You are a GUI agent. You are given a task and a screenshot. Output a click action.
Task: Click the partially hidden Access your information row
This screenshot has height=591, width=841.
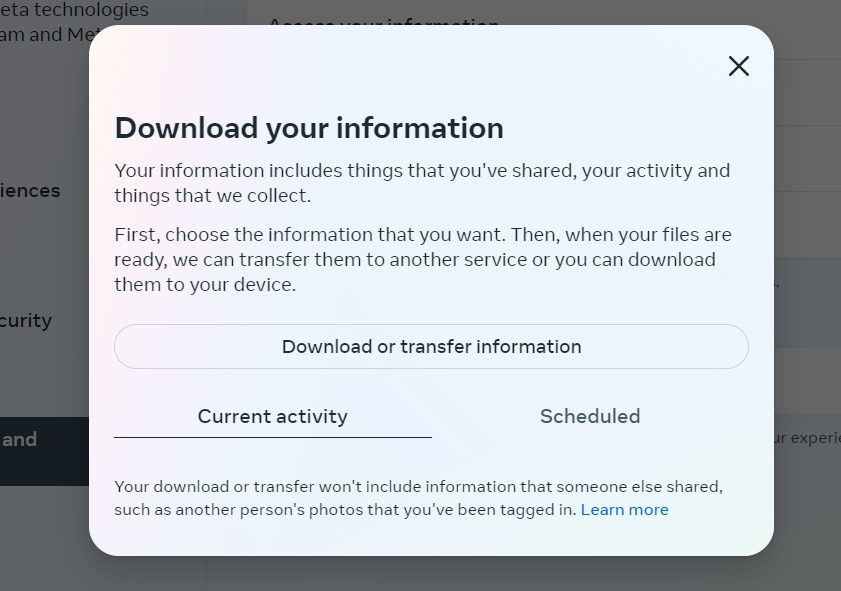click(x=384, y=21)
